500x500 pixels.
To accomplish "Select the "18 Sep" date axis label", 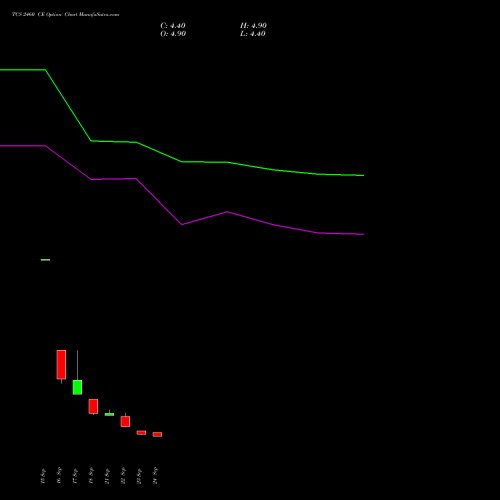I will 91,476.
